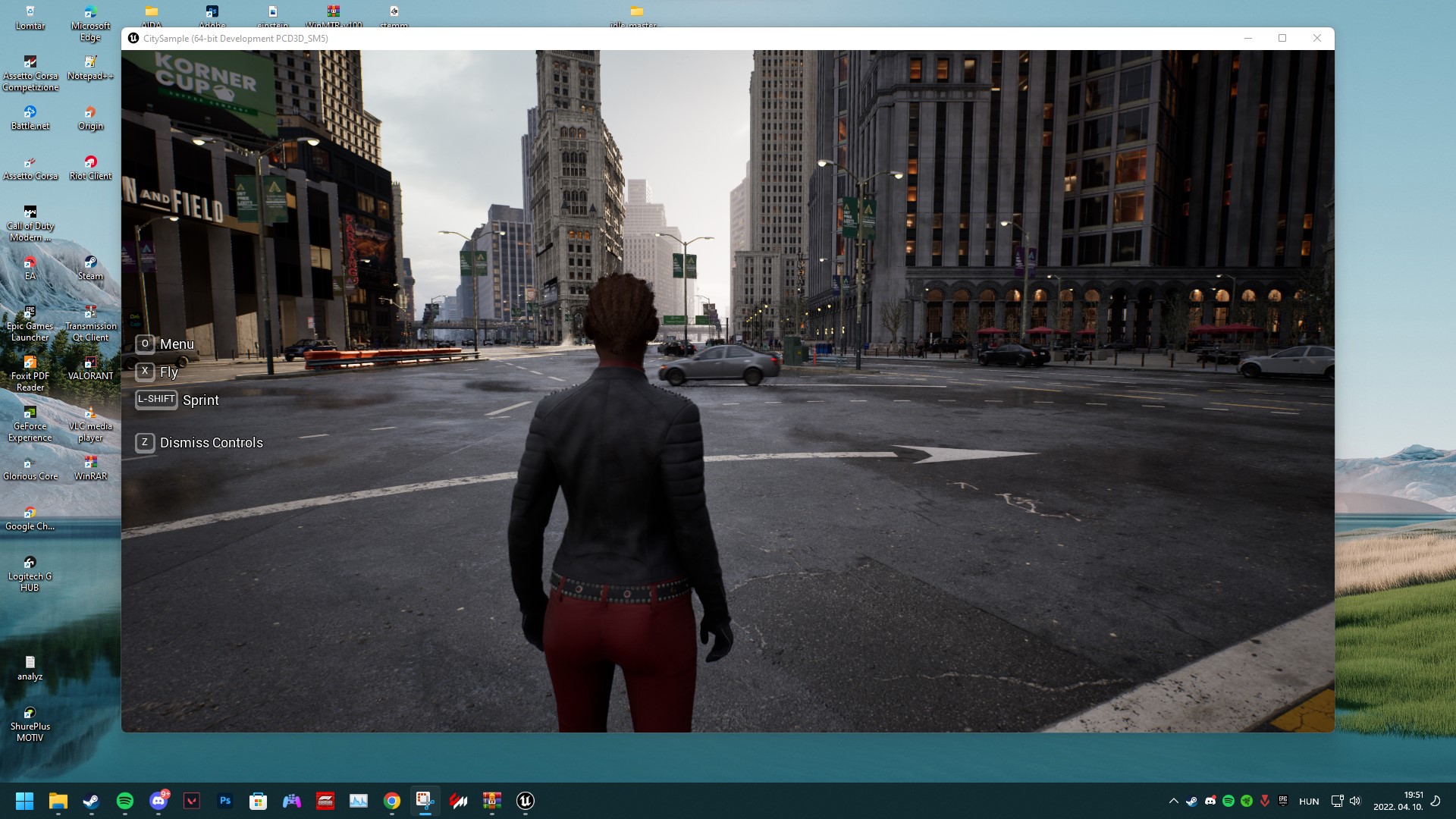Open Discord from the taskbar
The image size is (1456, 819).
158,801
